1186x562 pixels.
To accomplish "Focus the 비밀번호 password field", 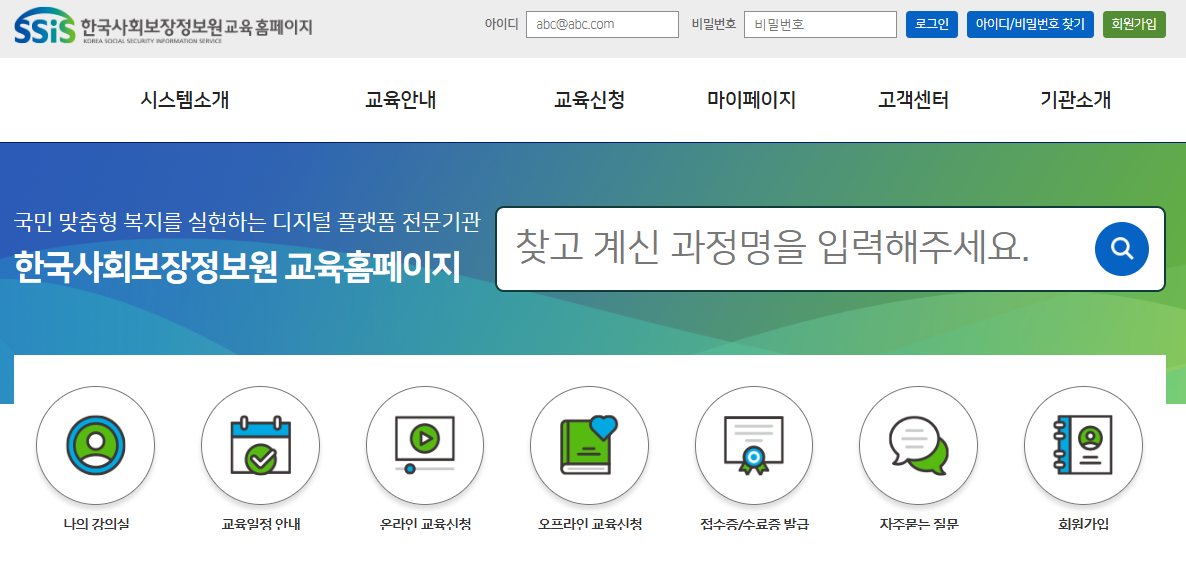I will pyautogui.click(x=820, y=24).
